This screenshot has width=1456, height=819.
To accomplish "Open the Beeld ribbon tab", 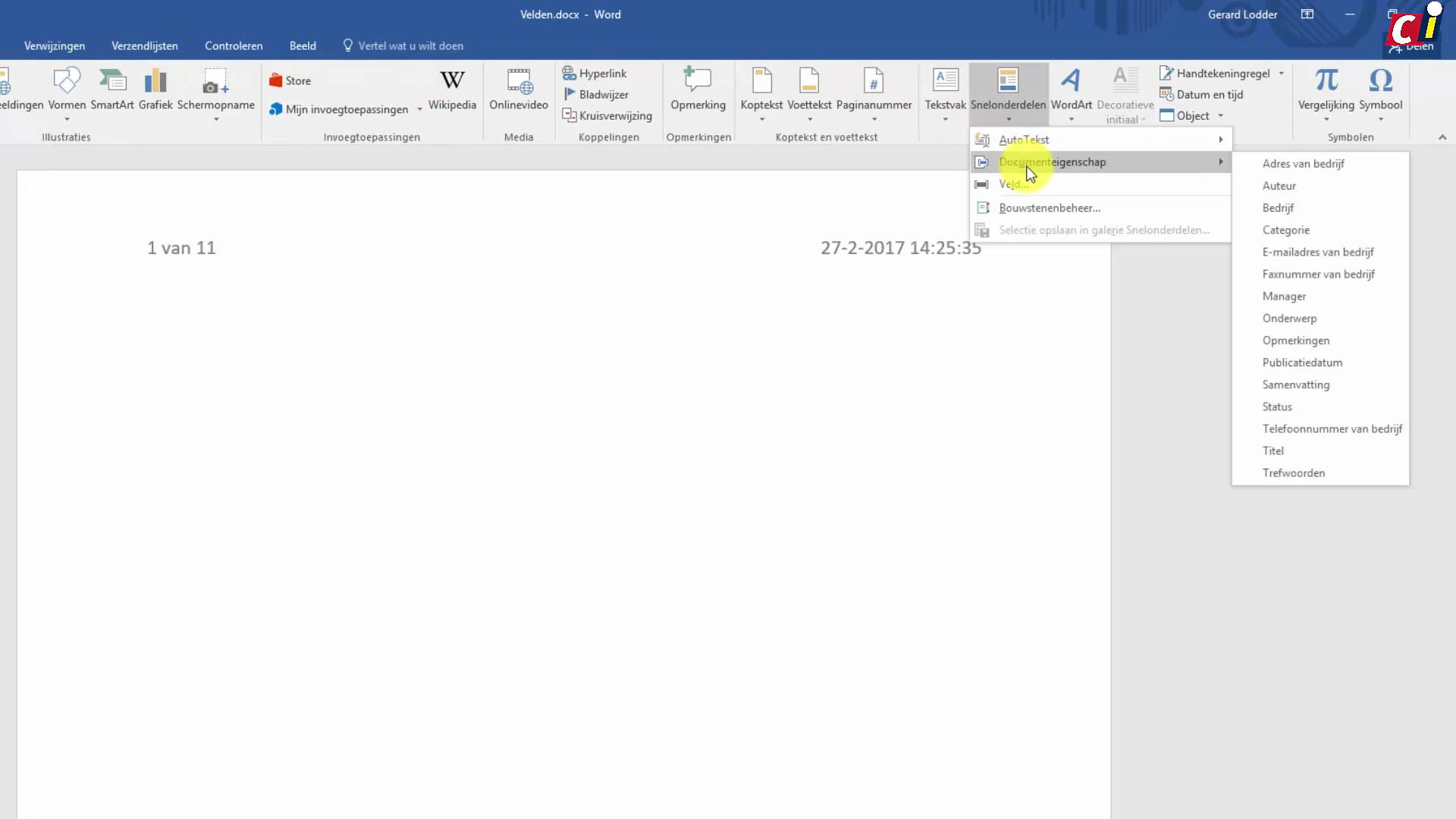I will click(303, 45).
